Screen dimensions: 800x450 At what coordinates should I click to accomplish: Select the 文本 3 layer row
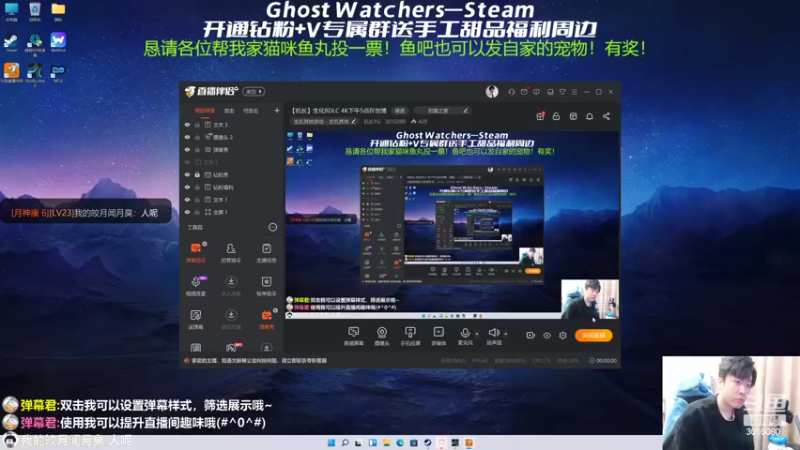pyautogui.click(x=232, y=124)
